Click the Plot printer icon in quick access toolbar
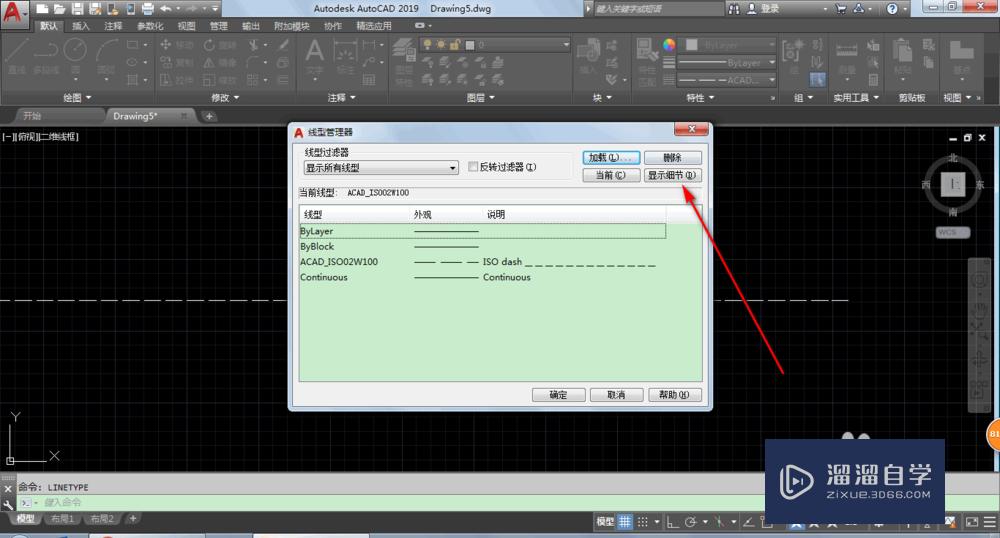1000x538 pixels. coord(147,9)
